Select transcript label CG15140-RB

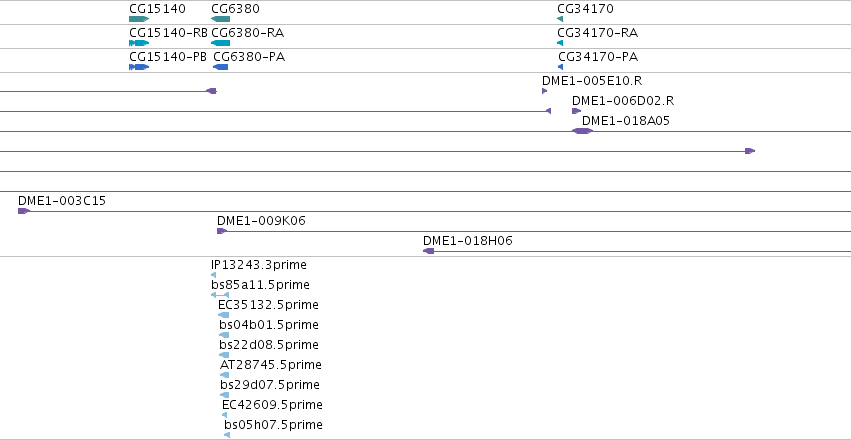click(x=168, y=33)
